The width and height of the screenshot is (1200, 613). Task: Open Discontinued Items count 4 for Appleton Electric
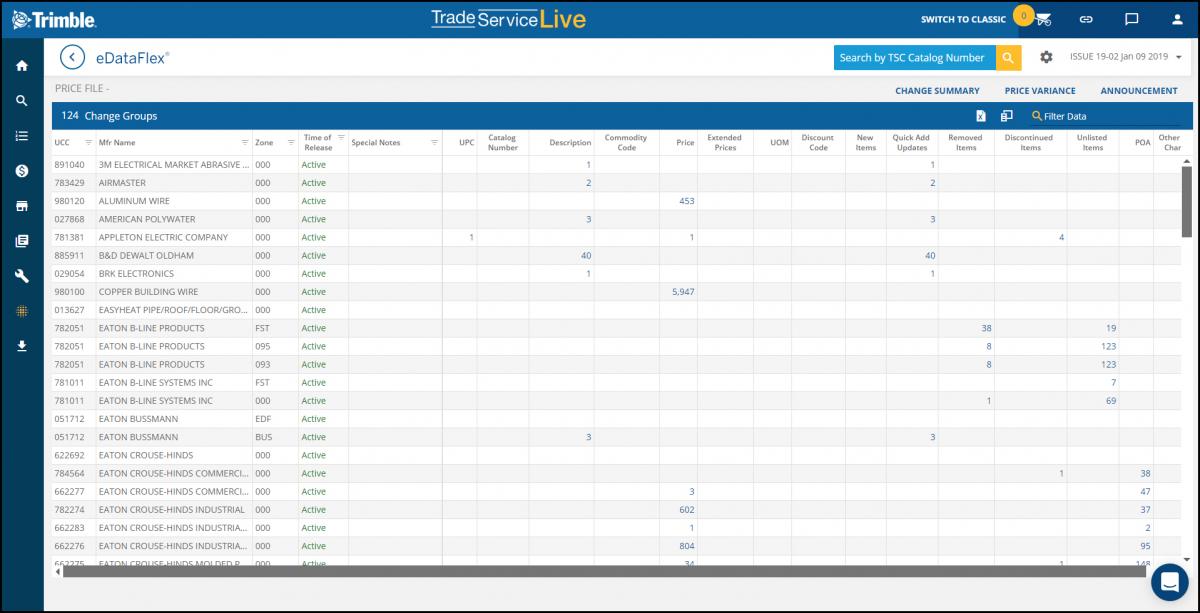(1061, 238)
